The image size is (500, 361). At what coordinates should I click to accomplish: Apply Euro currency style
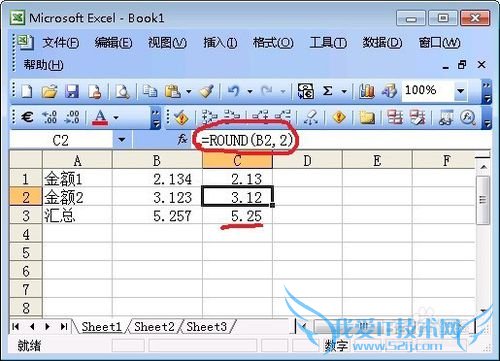click(x=27, y=117)
